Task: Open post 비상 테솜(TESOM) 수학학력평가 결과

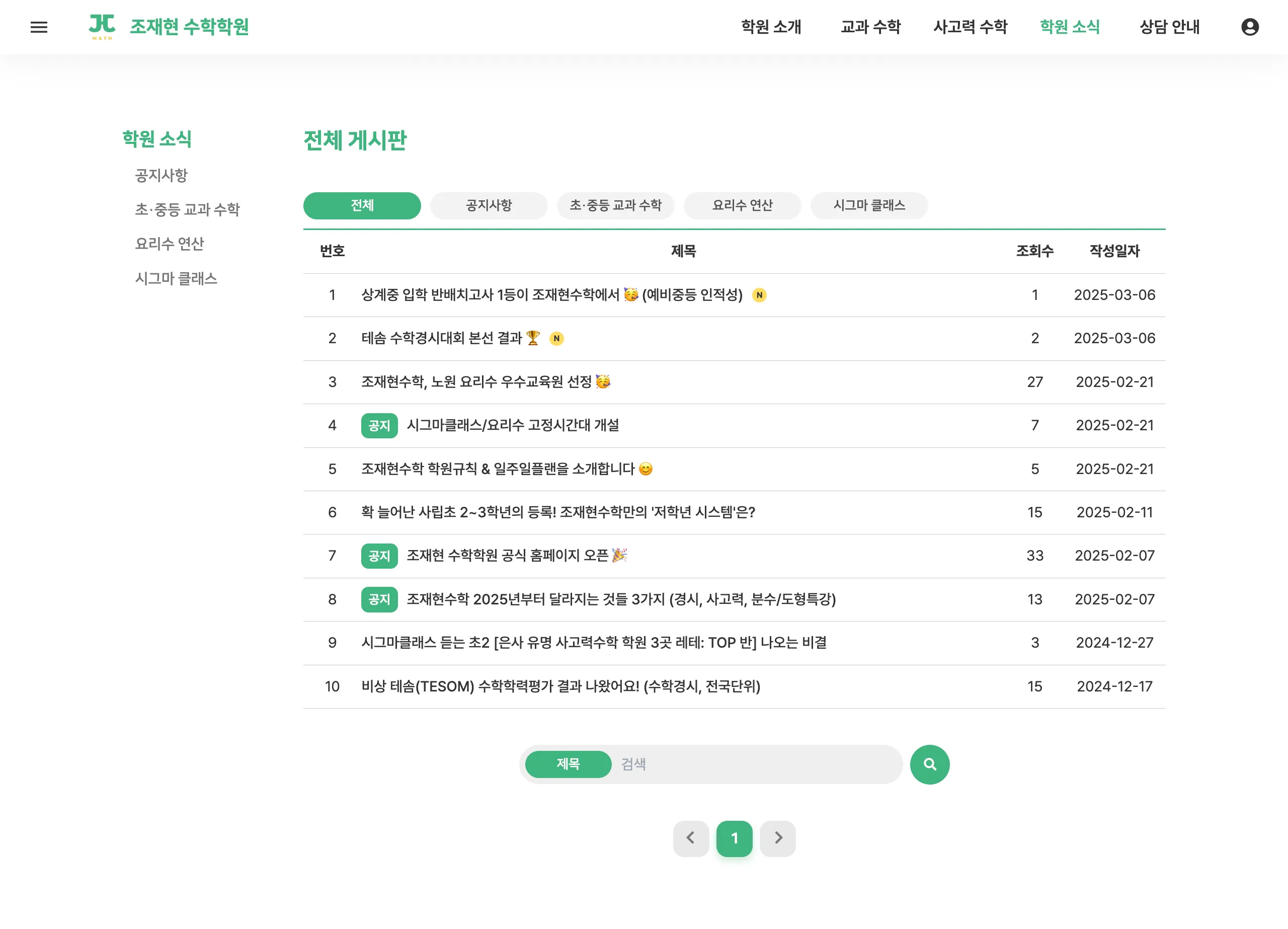Action: (x=560, y=686)
